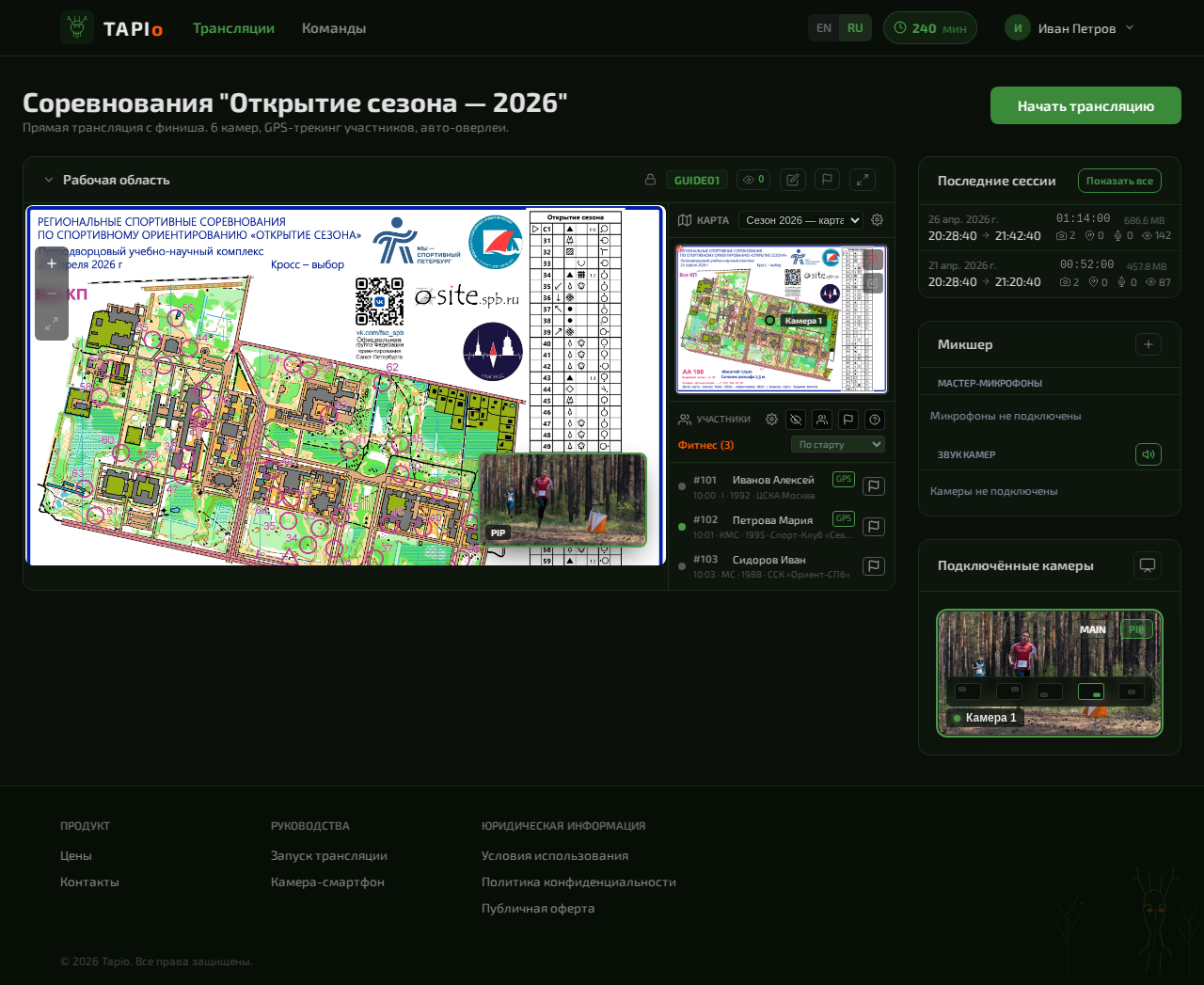Click the lock icon next to GUIDE01
The image size is (1204, 985).
click(x=650, y=180)
